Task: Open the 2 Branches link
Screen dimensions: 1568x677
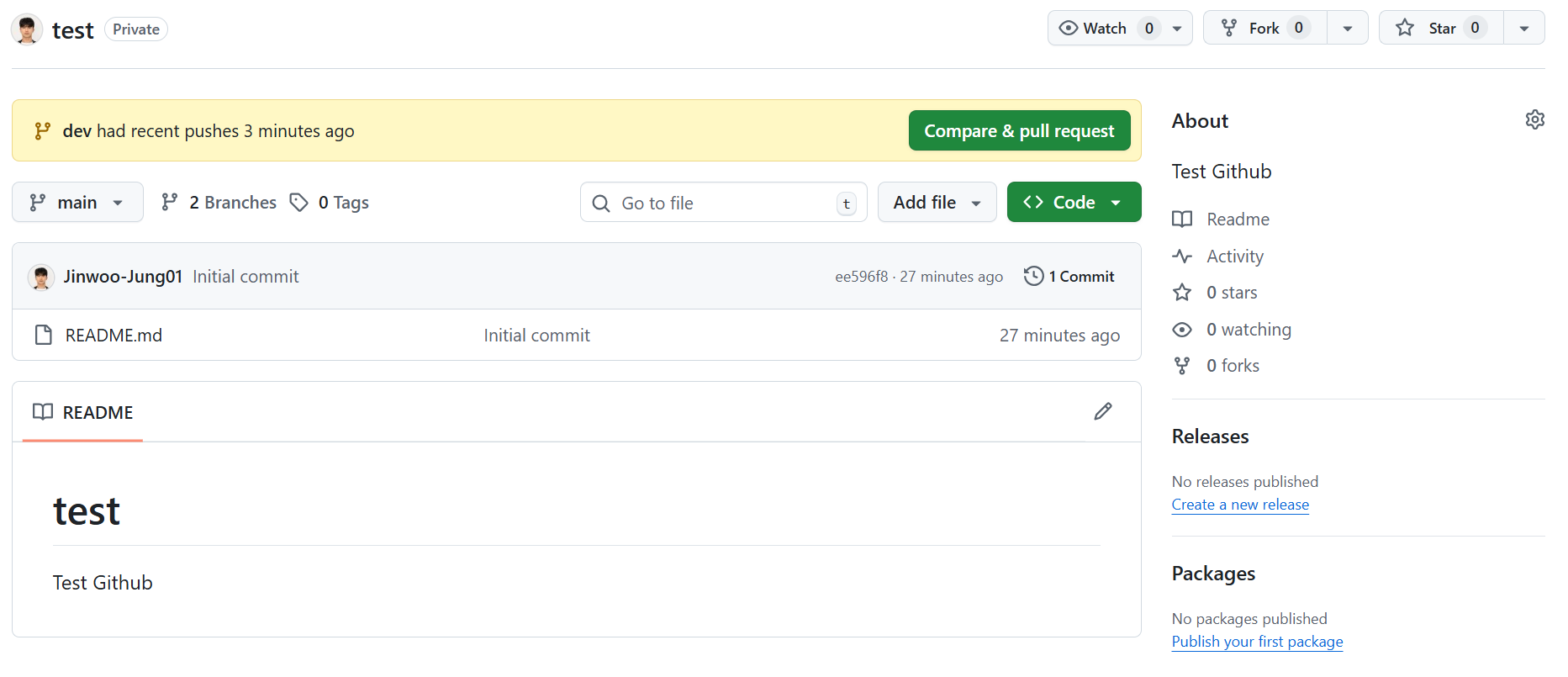Action: click(219, 202)
